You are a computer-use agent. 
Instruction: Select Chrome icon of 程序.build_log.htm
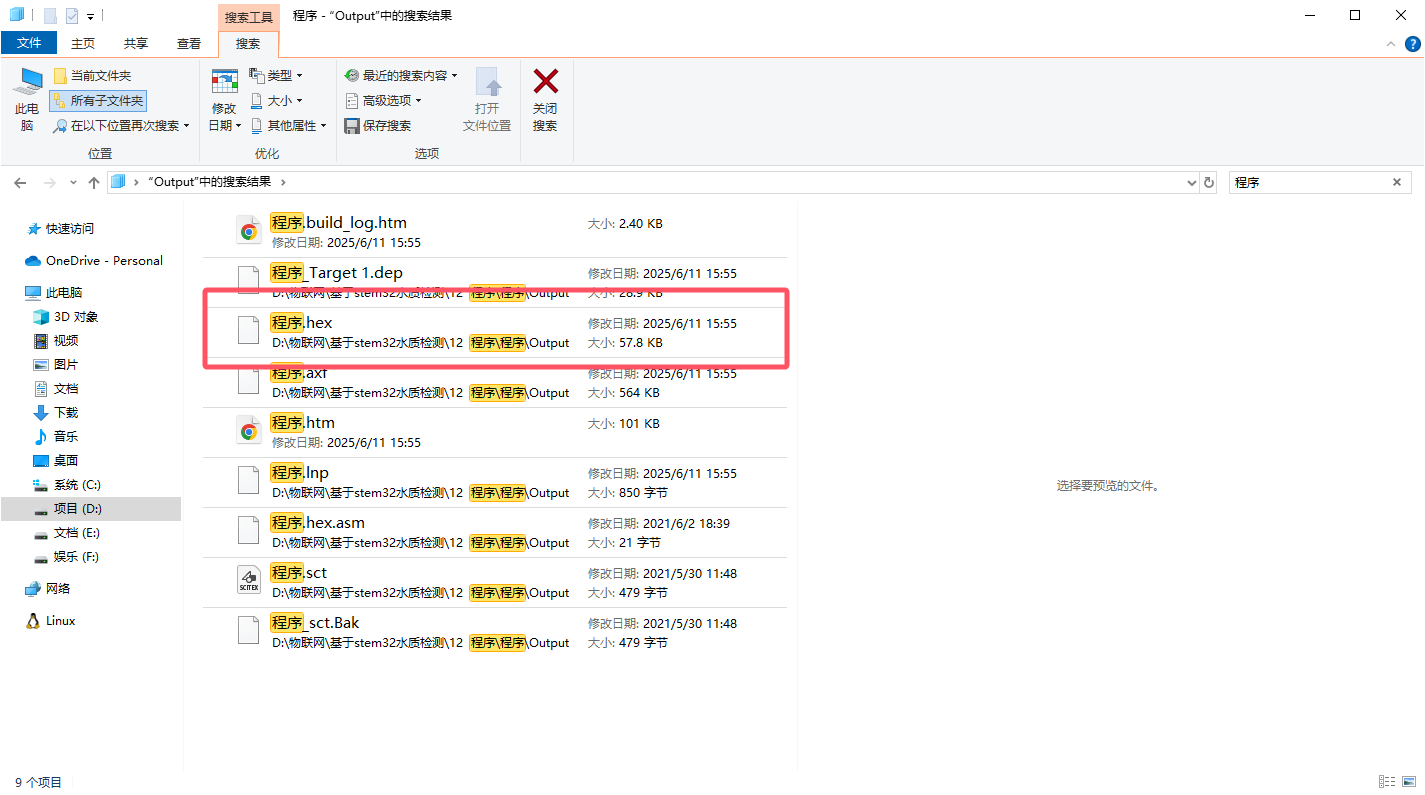tap(249, 232)
